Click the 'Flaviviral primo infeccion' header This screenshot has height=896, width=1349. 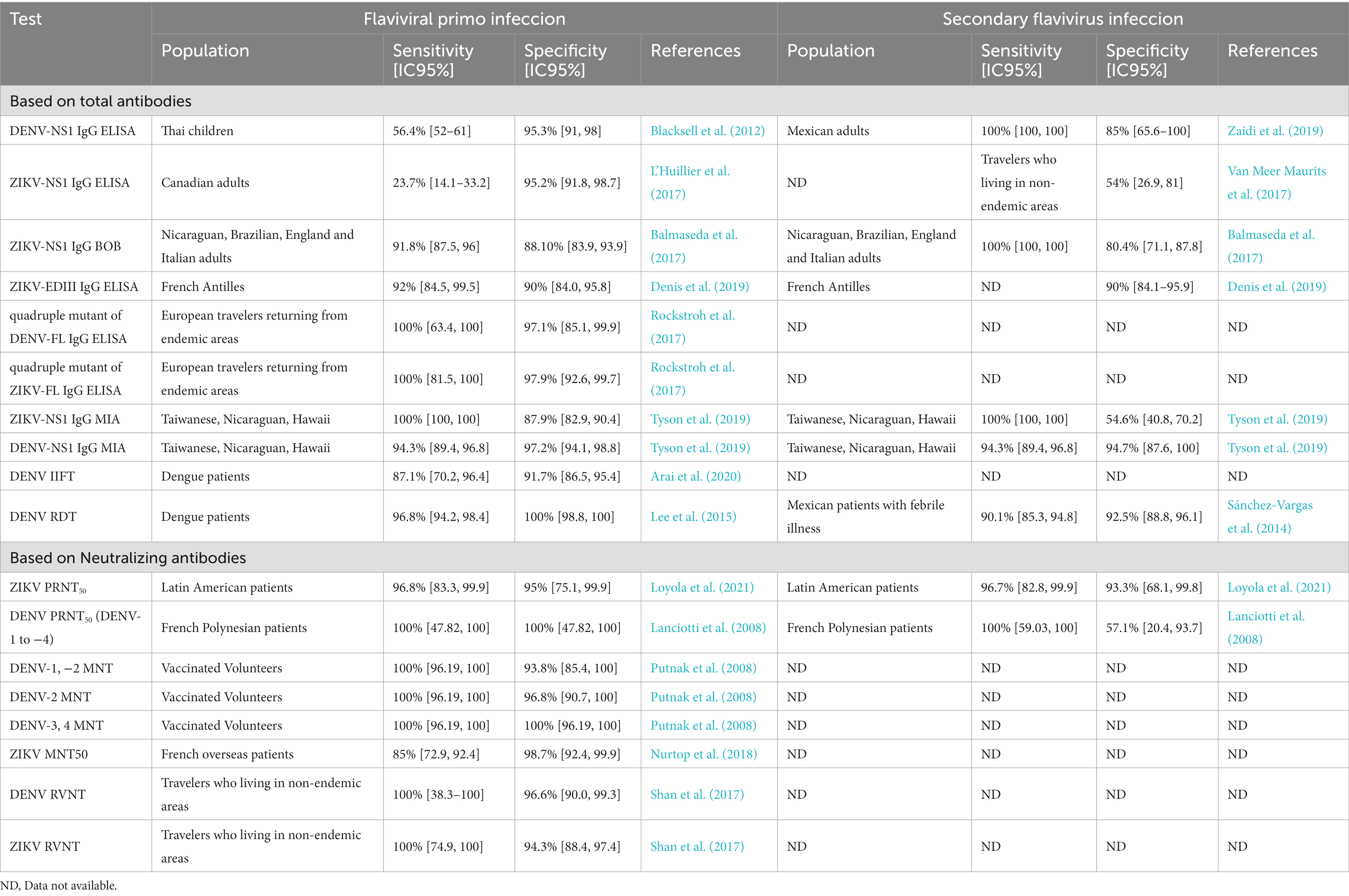pyautogui.click(x=465, y=19)
